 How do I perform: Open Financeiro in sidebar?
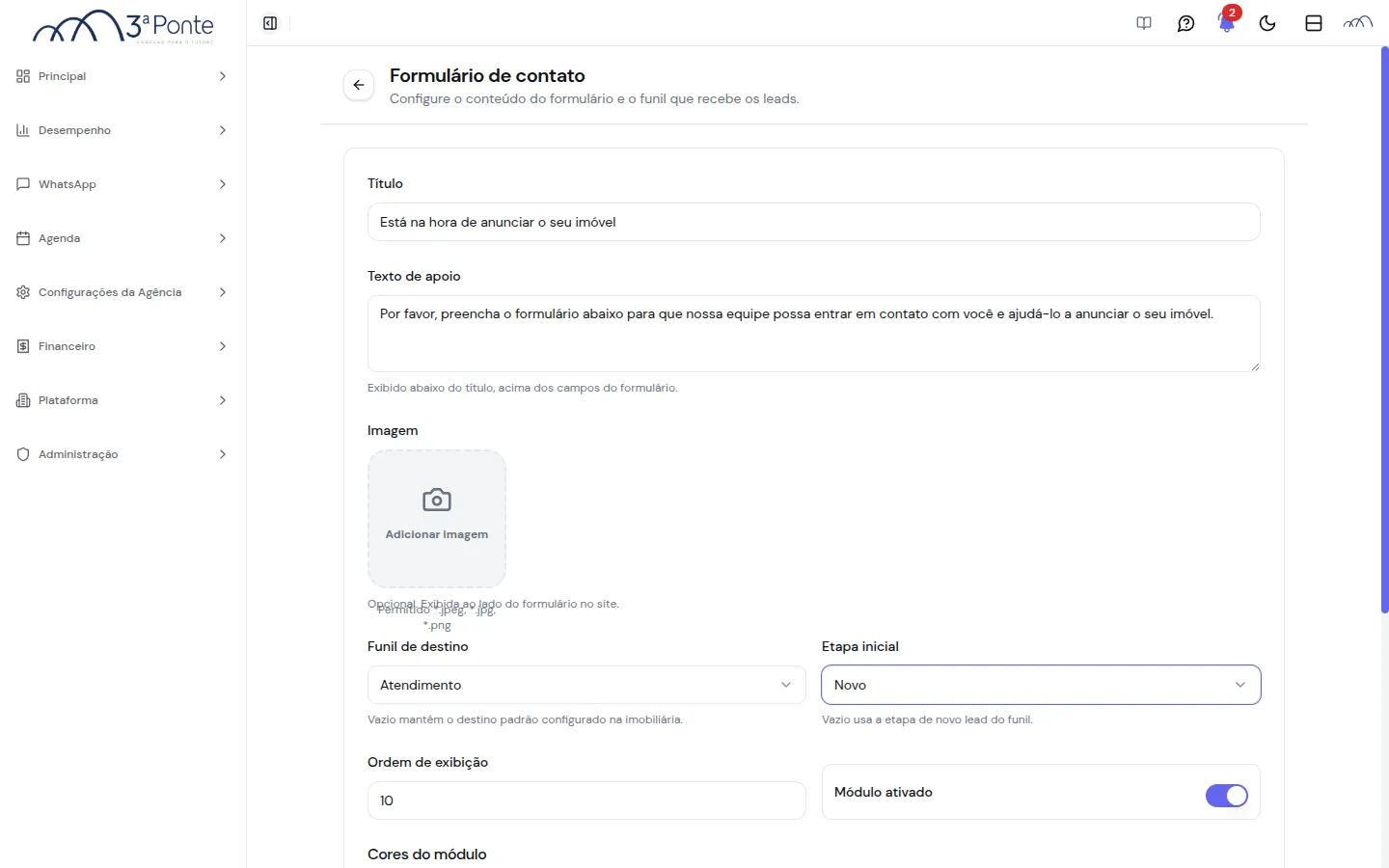[x=123, y=346]
